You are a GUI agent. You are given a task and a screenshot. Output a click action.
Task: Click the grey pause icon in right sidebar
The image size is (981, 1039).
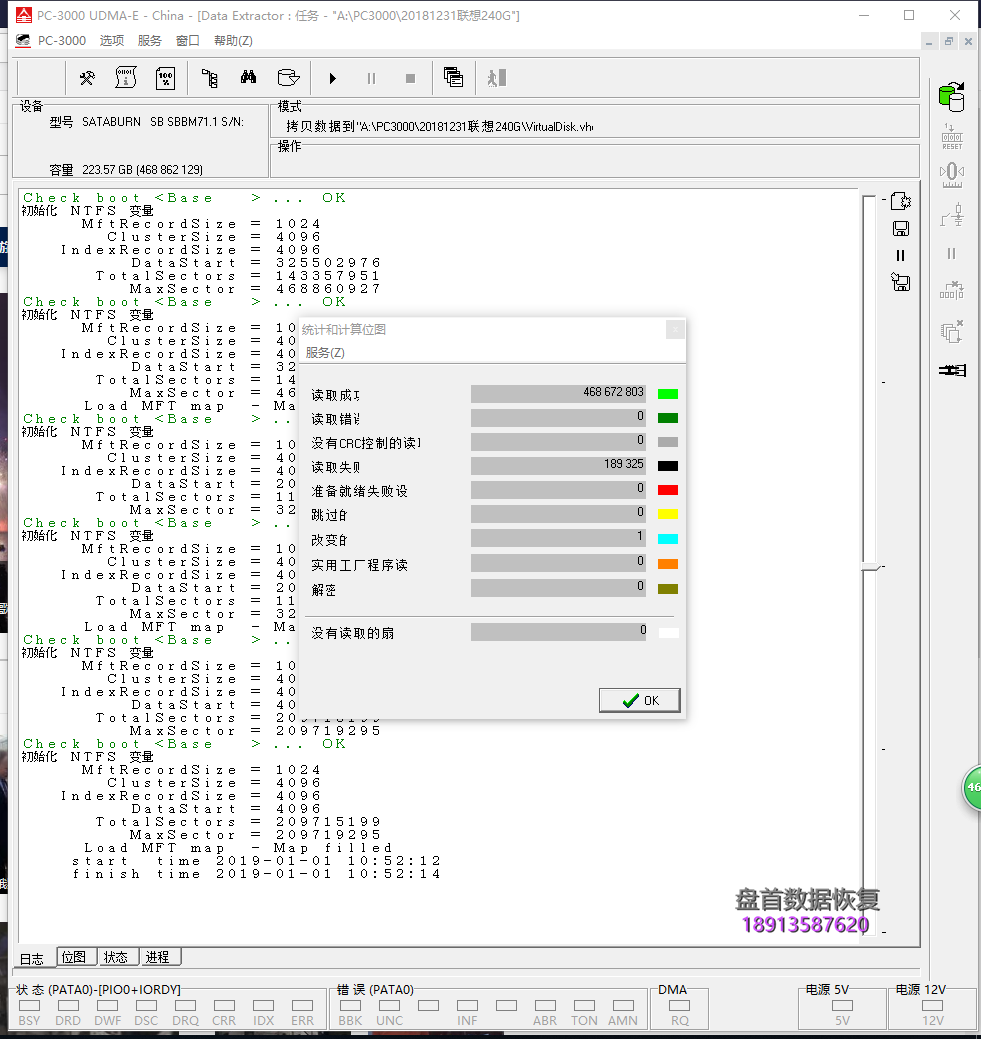pos(952,253)
